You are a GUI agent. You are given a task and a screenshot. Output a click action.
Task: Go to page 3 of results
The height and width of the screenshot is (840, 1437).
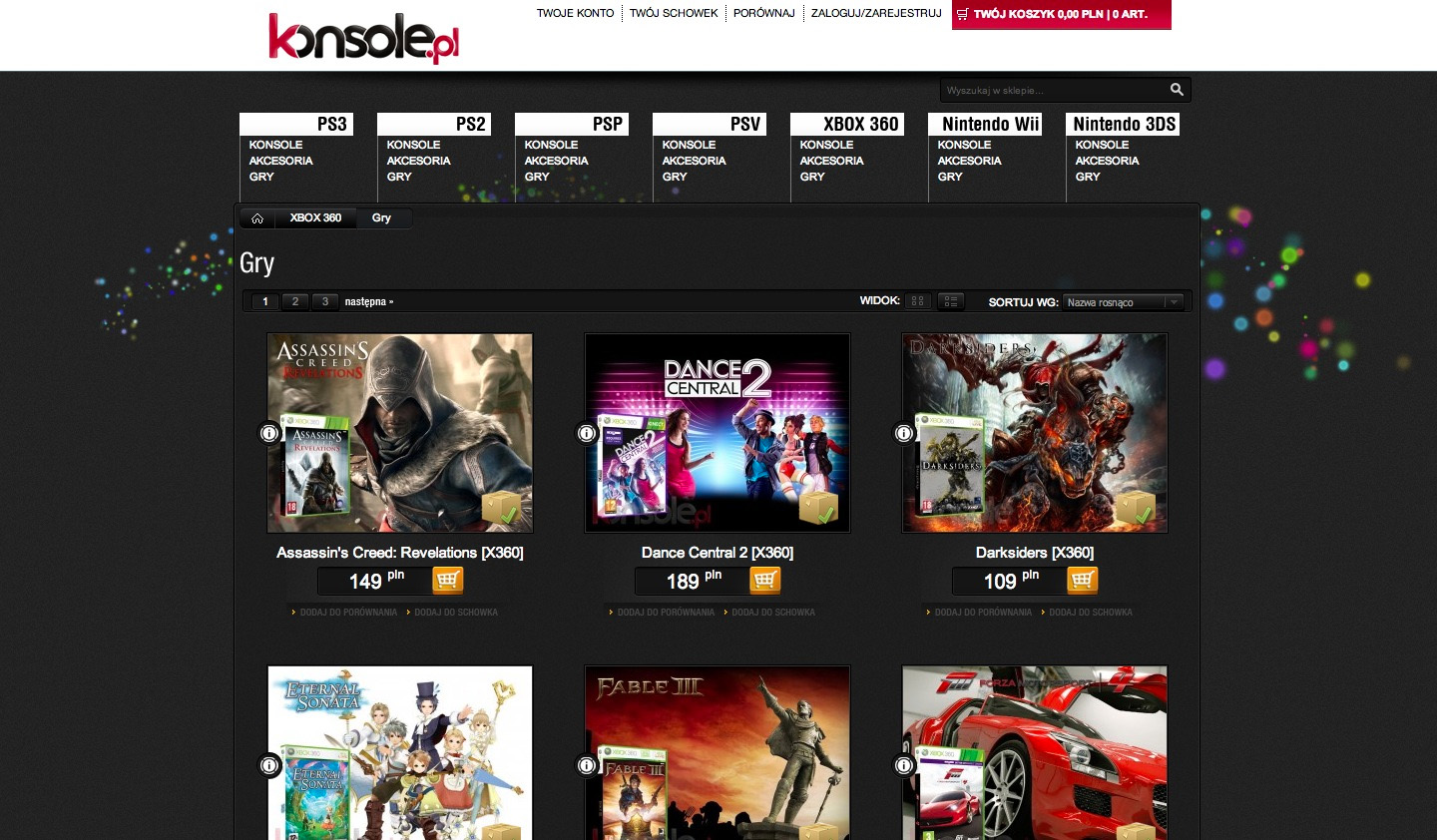325,301
